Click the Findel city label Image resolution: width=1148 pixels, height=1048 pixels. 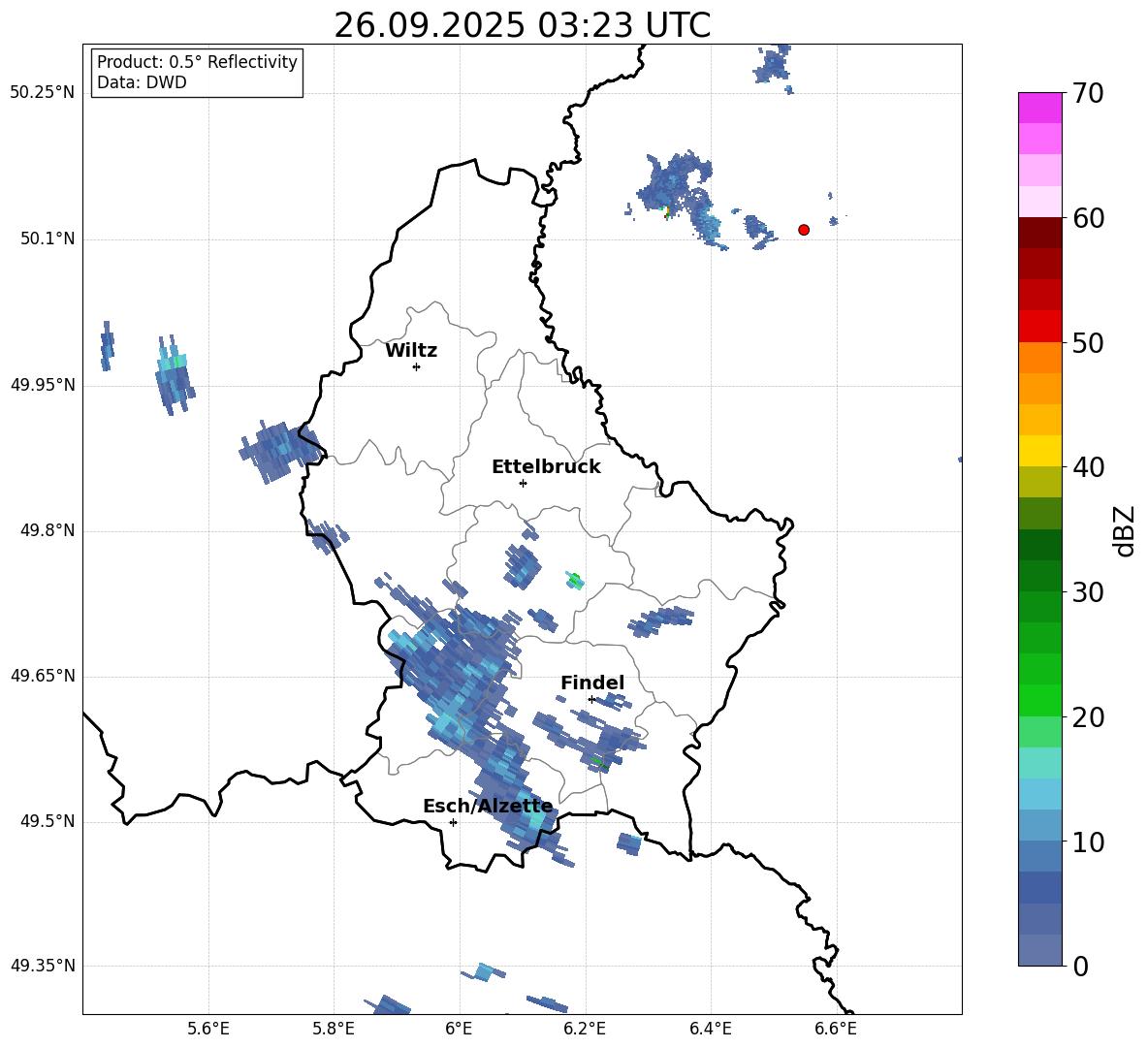(592, 683)
